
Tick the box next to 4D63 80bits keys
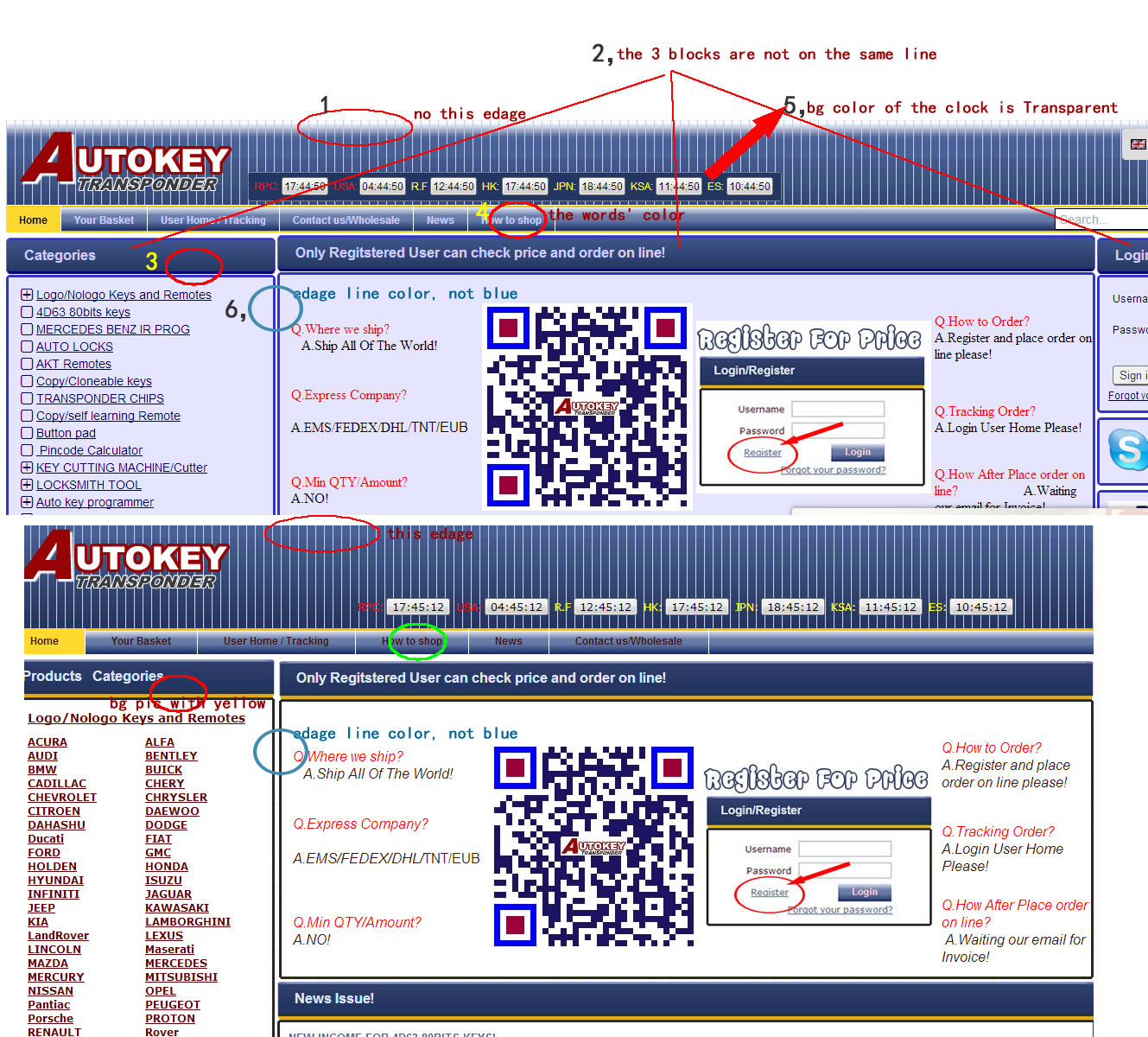click(27, 312)
